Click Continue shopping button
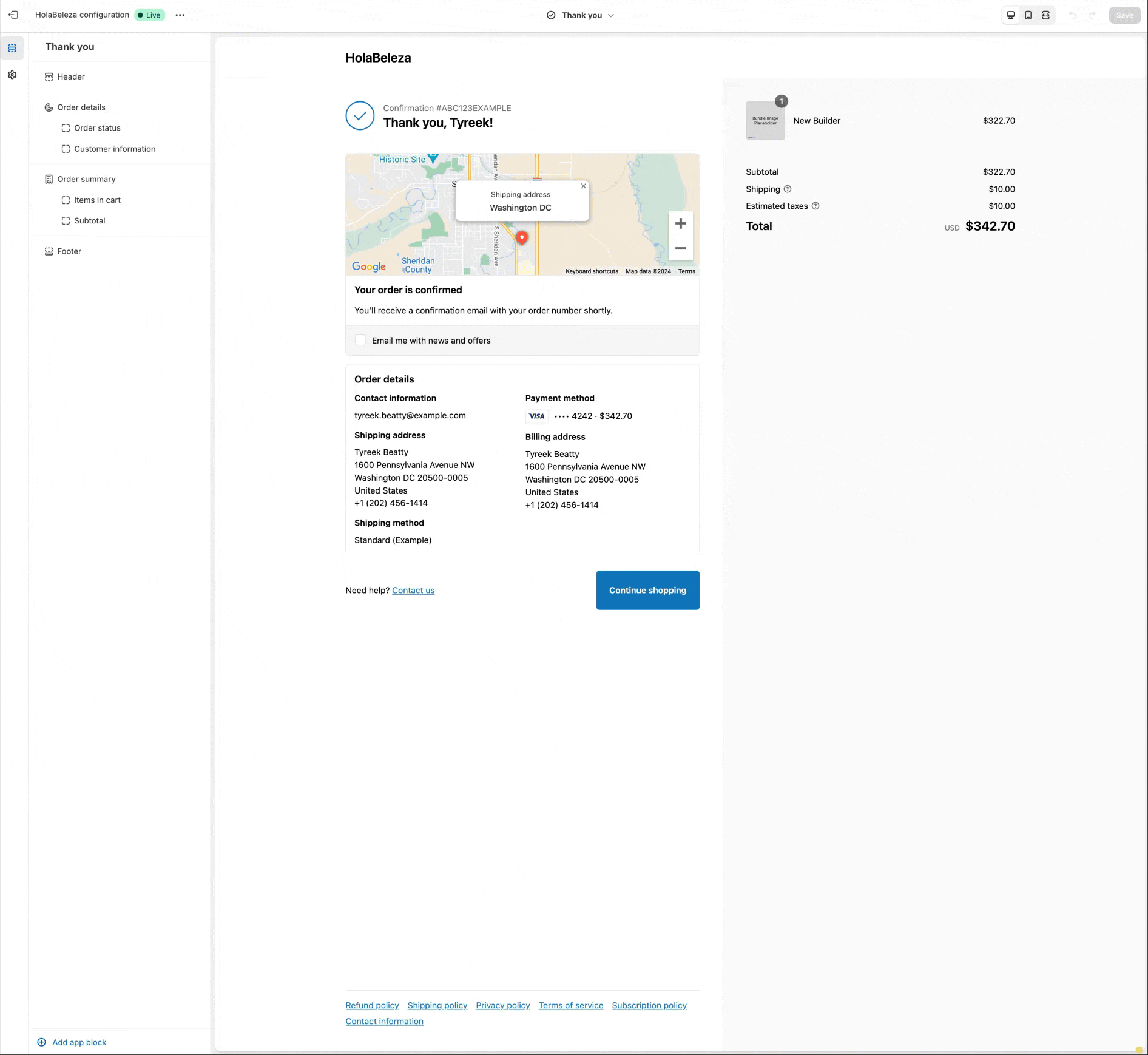Screen dimensions: 1148x1055 coord(648,590)
